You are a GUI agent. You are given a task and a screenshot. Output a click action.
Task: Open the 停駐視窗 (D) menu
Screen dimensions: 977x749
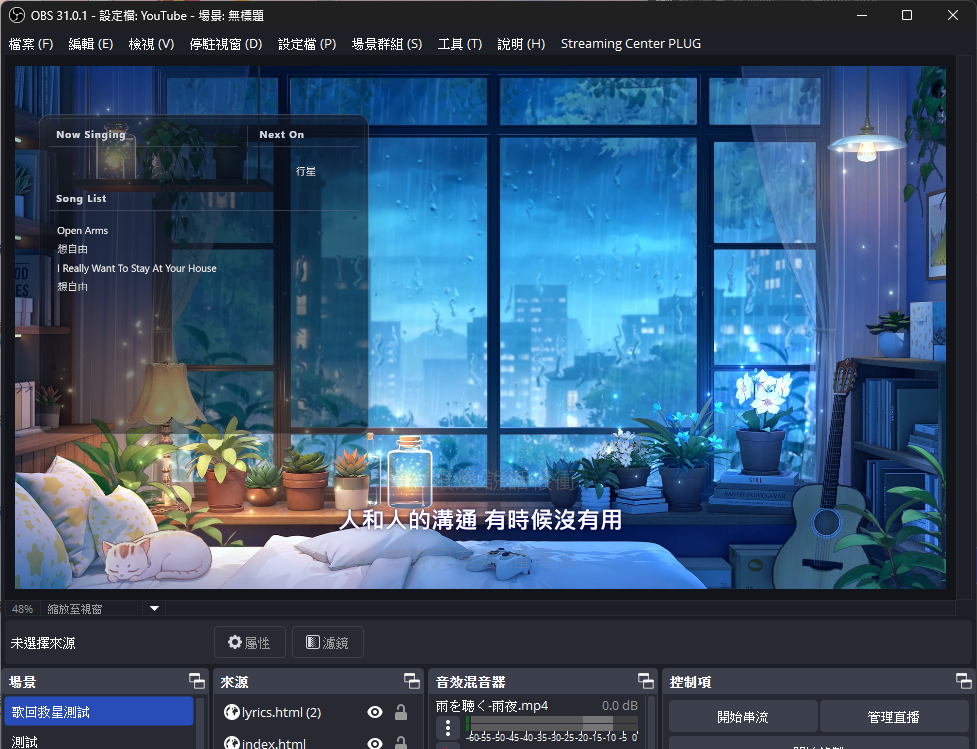click(226, 44)
